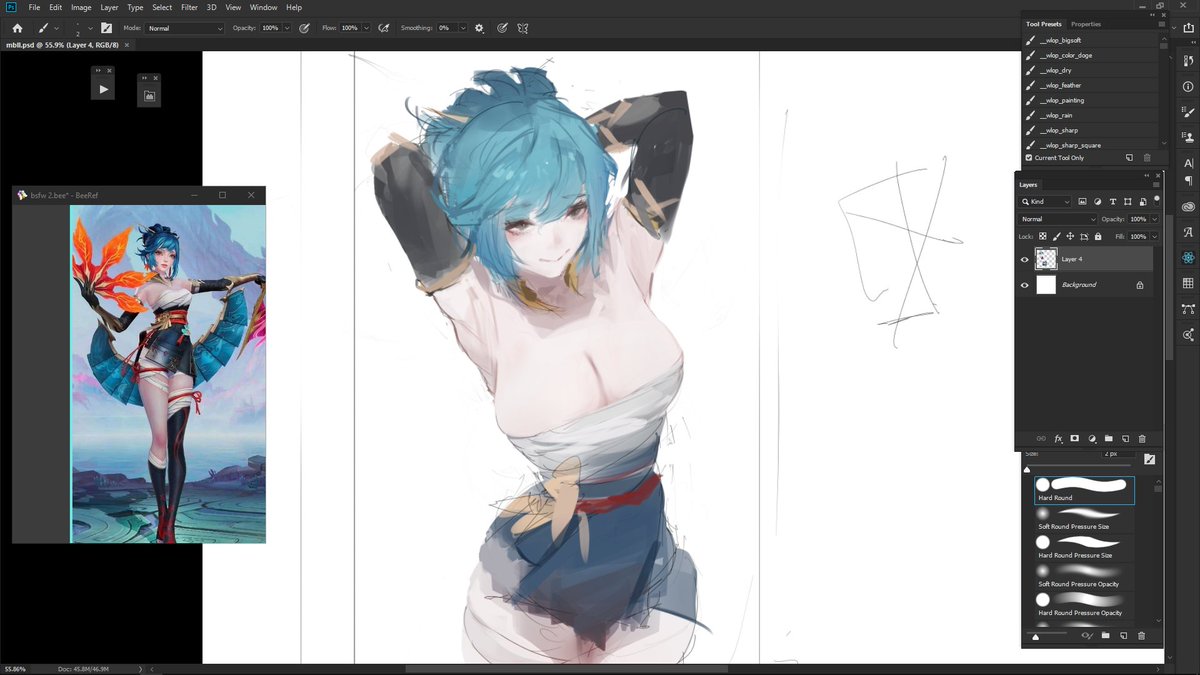Open blend Mode dropdown in options bar

pyautogui.click(x=185, y=28)
